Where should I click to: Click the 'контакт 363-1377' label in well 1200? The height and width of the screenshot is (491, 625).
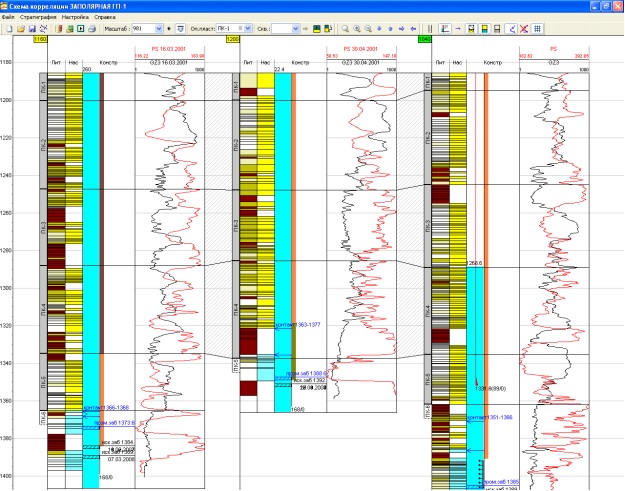(x=298, y=325)
